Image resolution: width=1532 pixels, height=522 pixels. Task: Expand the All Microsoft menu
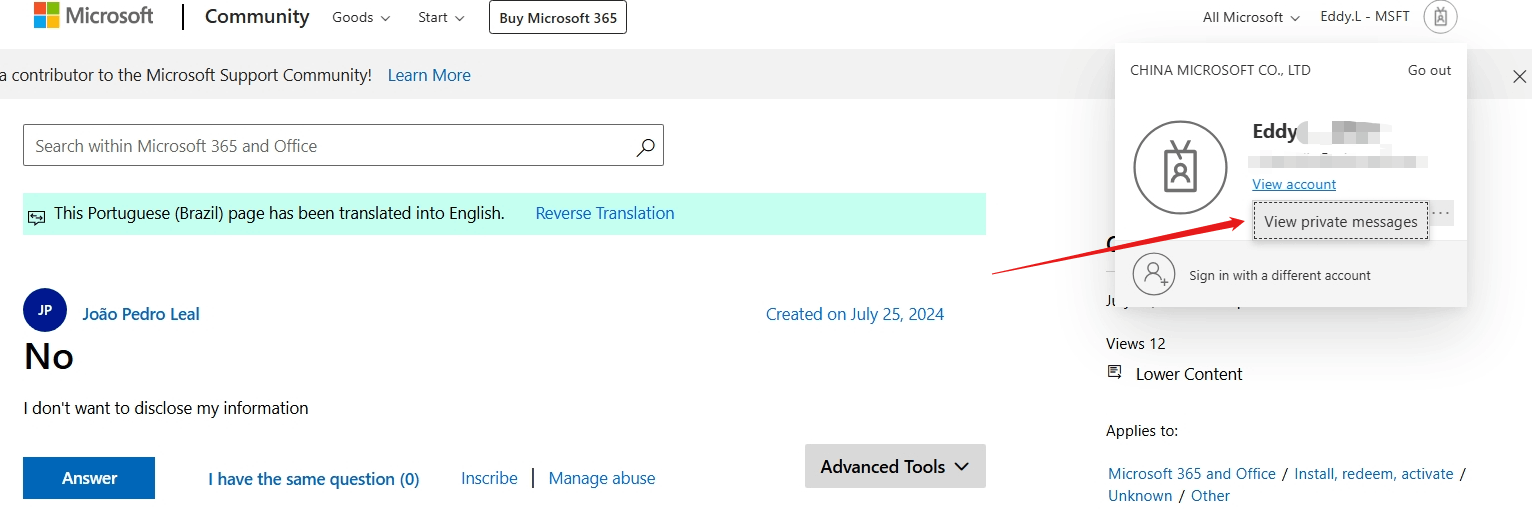(x=1251, y=17)
